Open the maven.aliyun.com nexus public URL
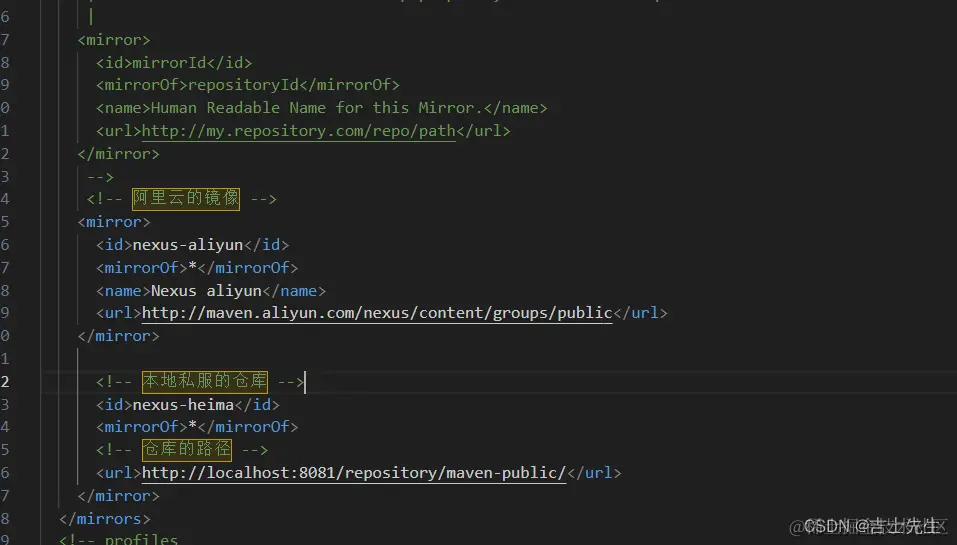This screenshot has width=957, height=545. (x=377, y=313)
